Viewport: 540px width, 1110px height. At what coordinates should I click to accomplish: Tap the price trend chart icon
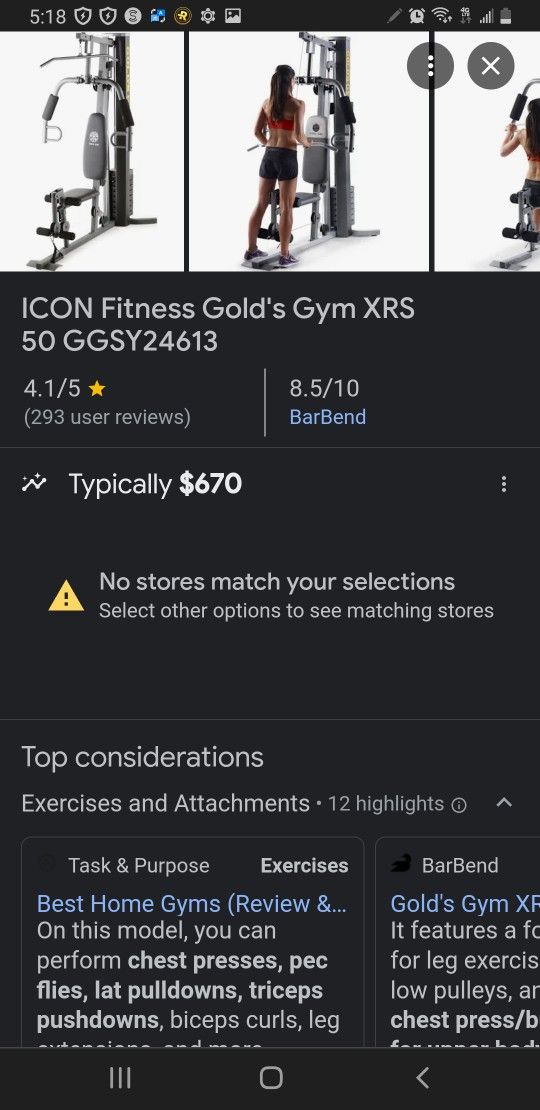33,484
